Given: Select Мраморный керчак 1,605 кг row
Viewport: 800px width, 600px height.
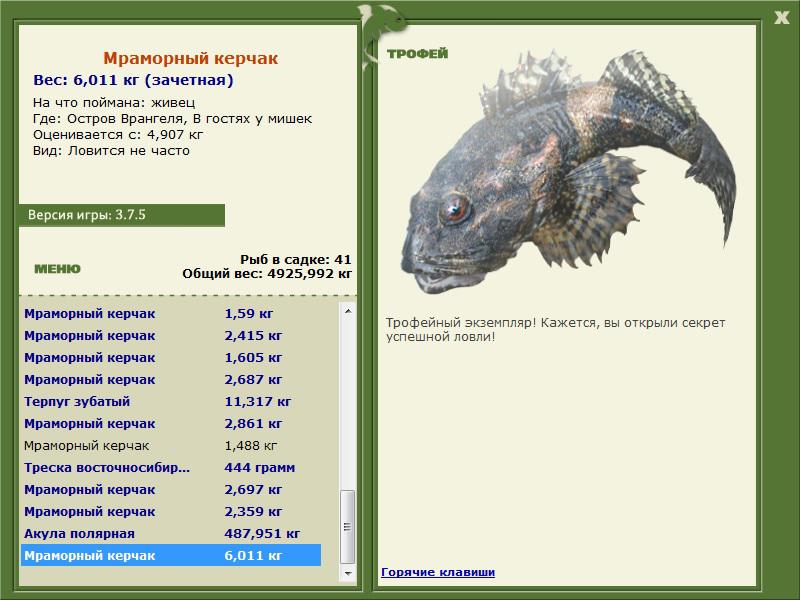Looking at the screenshot, I should pyautogui.click(x=171, y=358).
